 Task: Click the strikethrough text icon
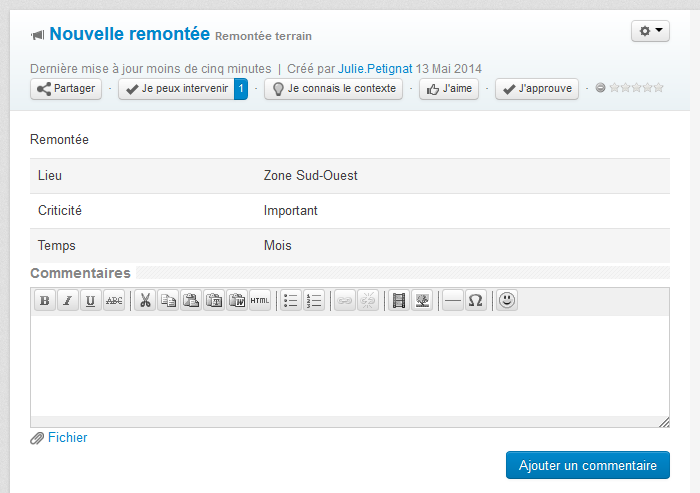[x=114, y=300]
